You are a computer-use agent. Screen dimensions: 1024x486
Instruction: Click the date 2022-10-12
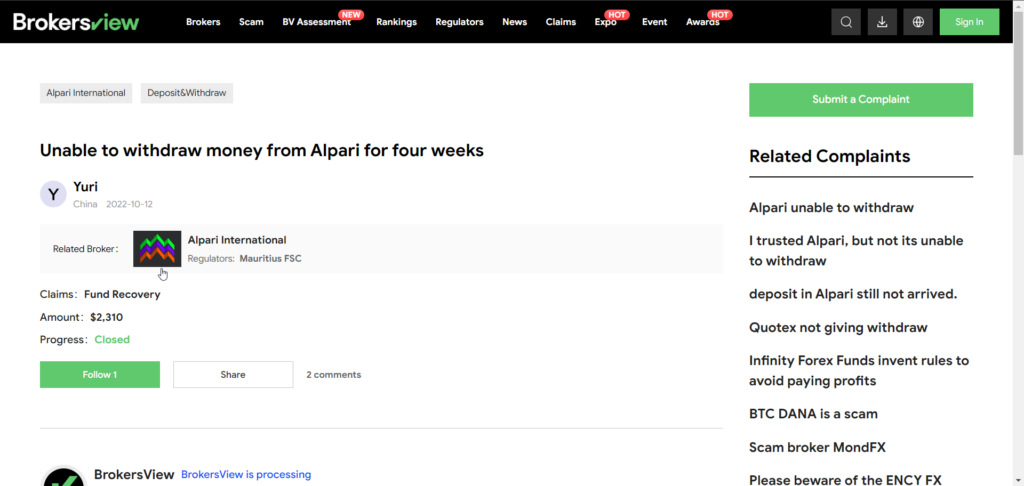coord(129,204)
